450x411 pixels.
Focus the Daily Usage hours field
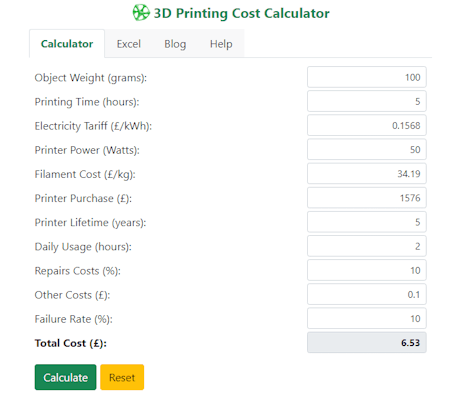(x=367, y=246)
